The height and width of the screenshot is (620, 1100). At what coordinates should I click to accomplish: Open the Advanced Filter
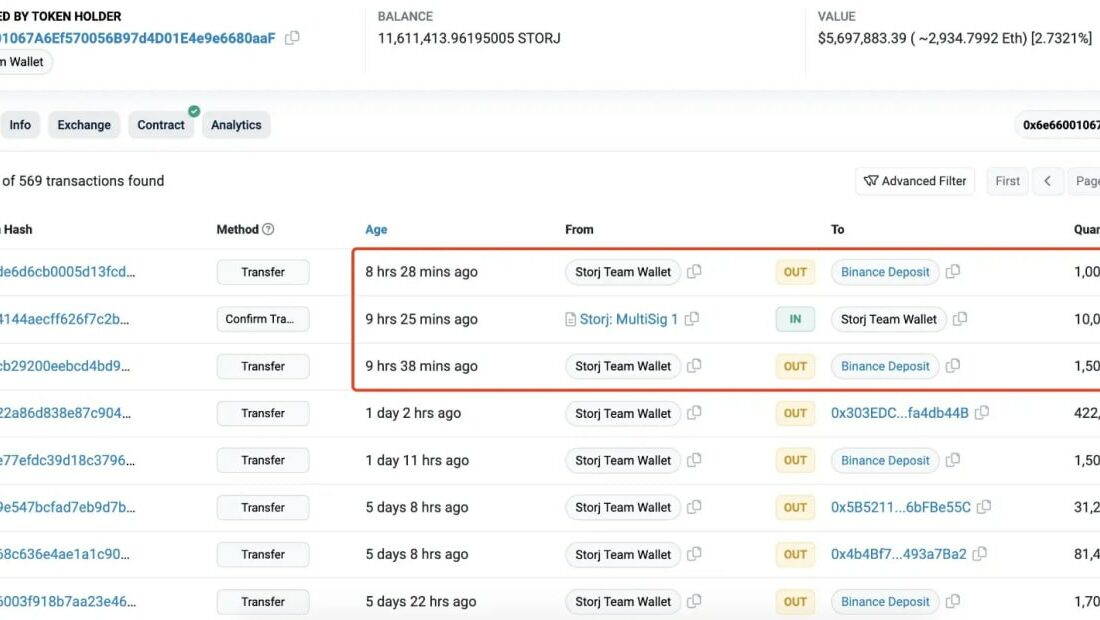coord(915,181)
